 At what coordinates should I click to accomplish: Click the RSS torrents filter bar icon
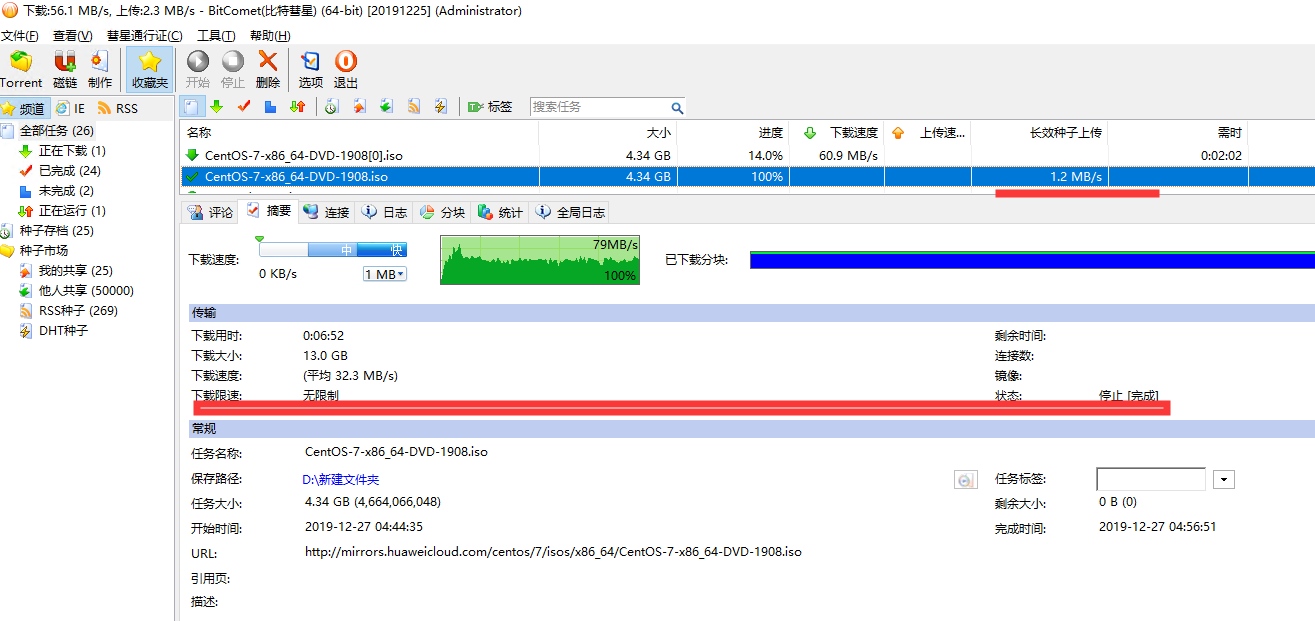tap(413, 106)
